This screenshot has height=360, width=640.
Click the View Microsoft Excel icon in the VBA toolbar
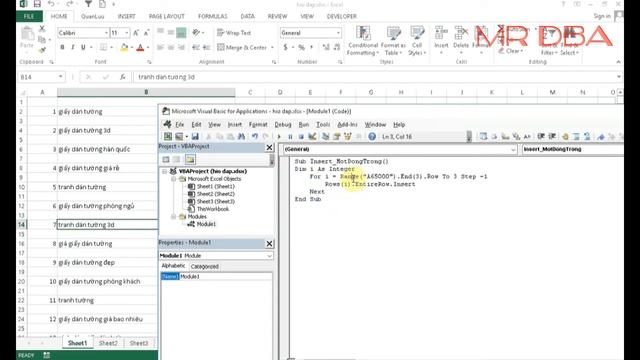[x=168, y=136]
